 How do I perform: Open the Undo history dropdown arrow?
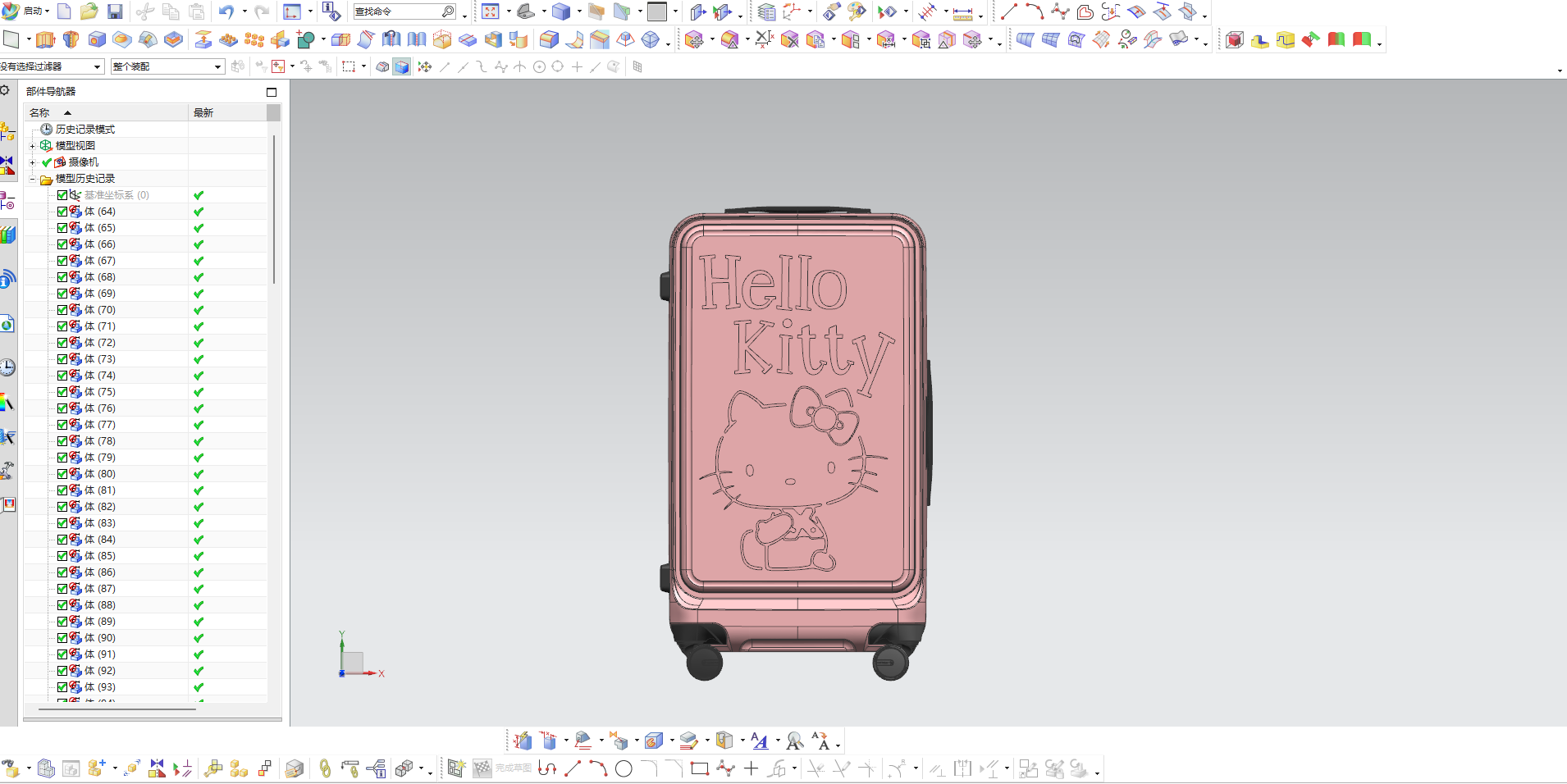[244, 11]
